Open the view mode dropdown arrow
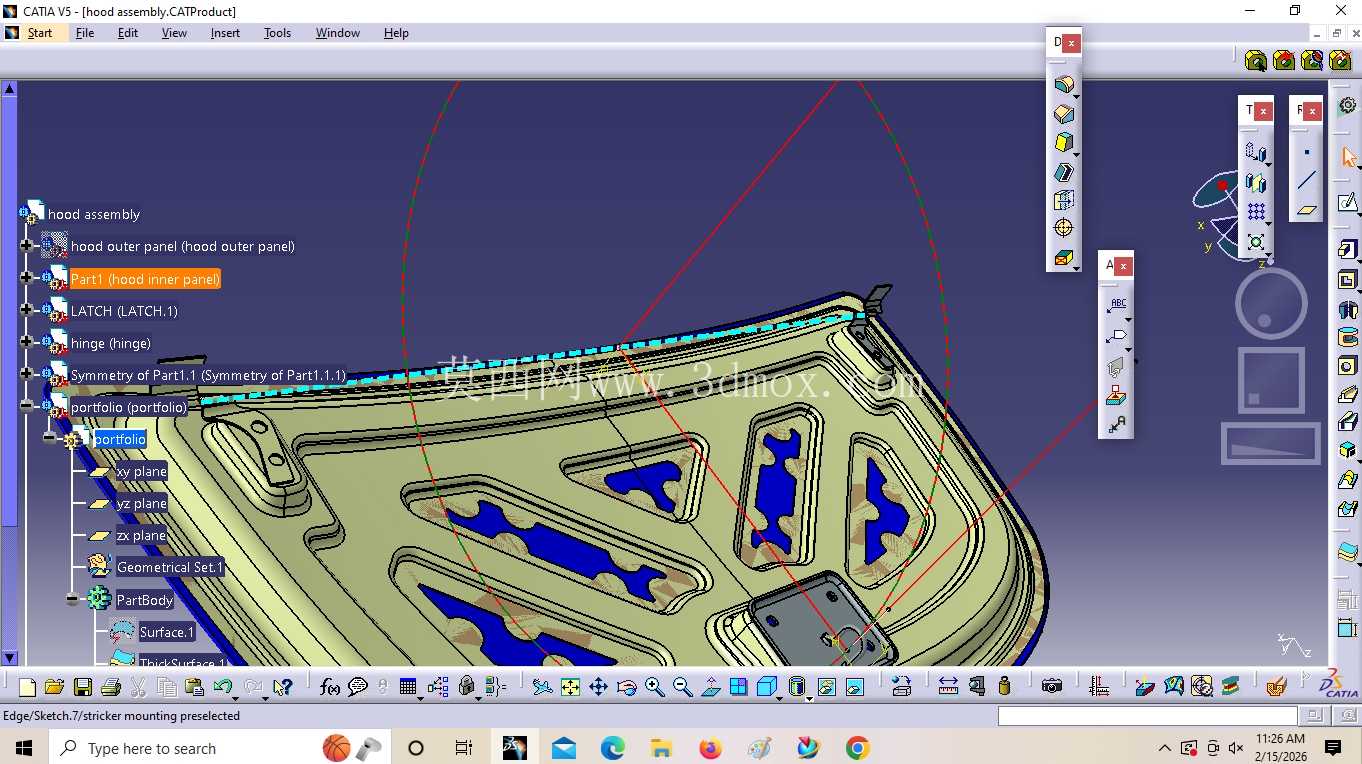The width and height of the screenshot is (1362, 764). click(808, 698)
